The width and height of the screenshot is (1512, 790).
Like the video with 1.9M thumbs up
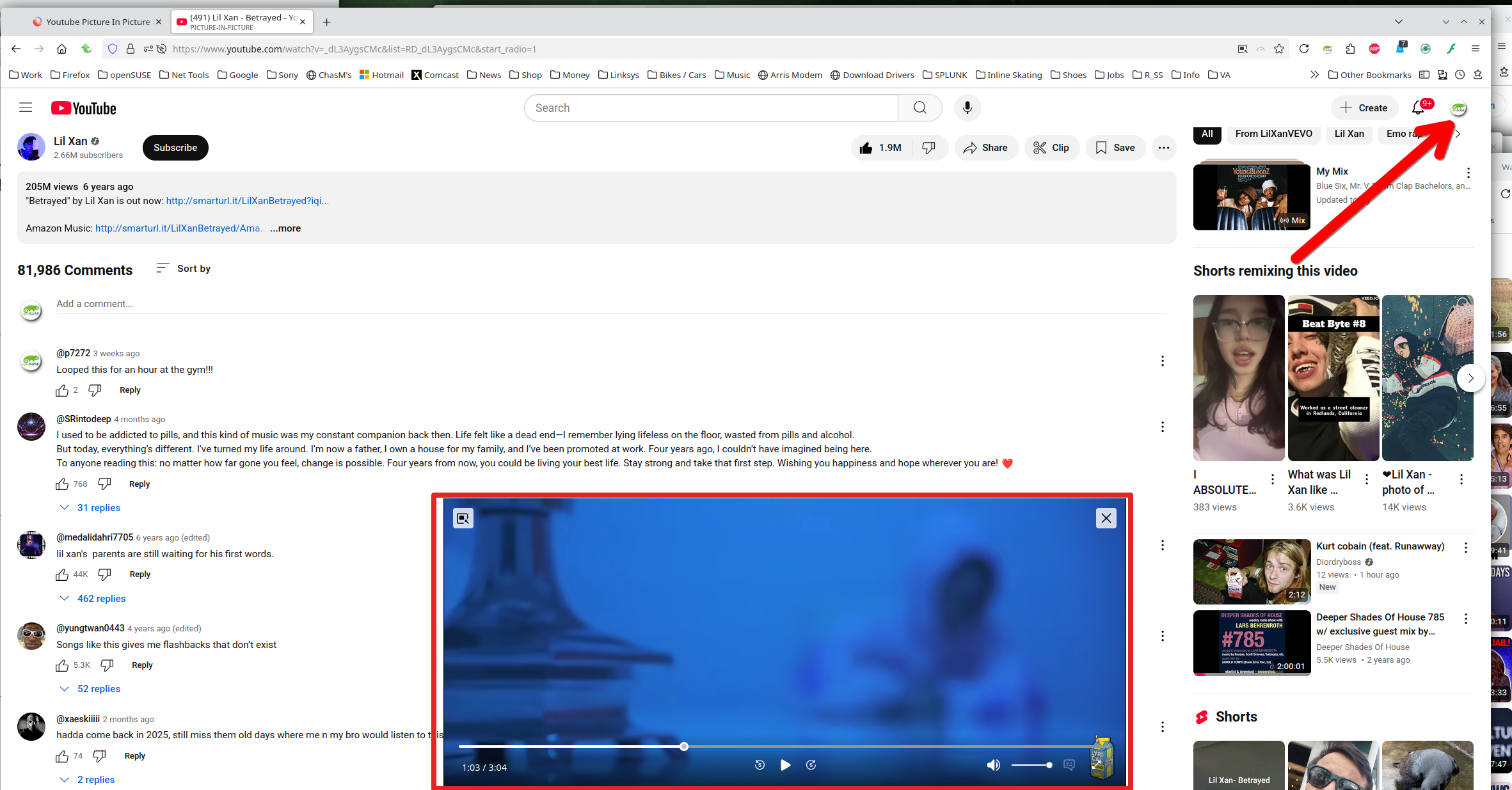[882, 148]
